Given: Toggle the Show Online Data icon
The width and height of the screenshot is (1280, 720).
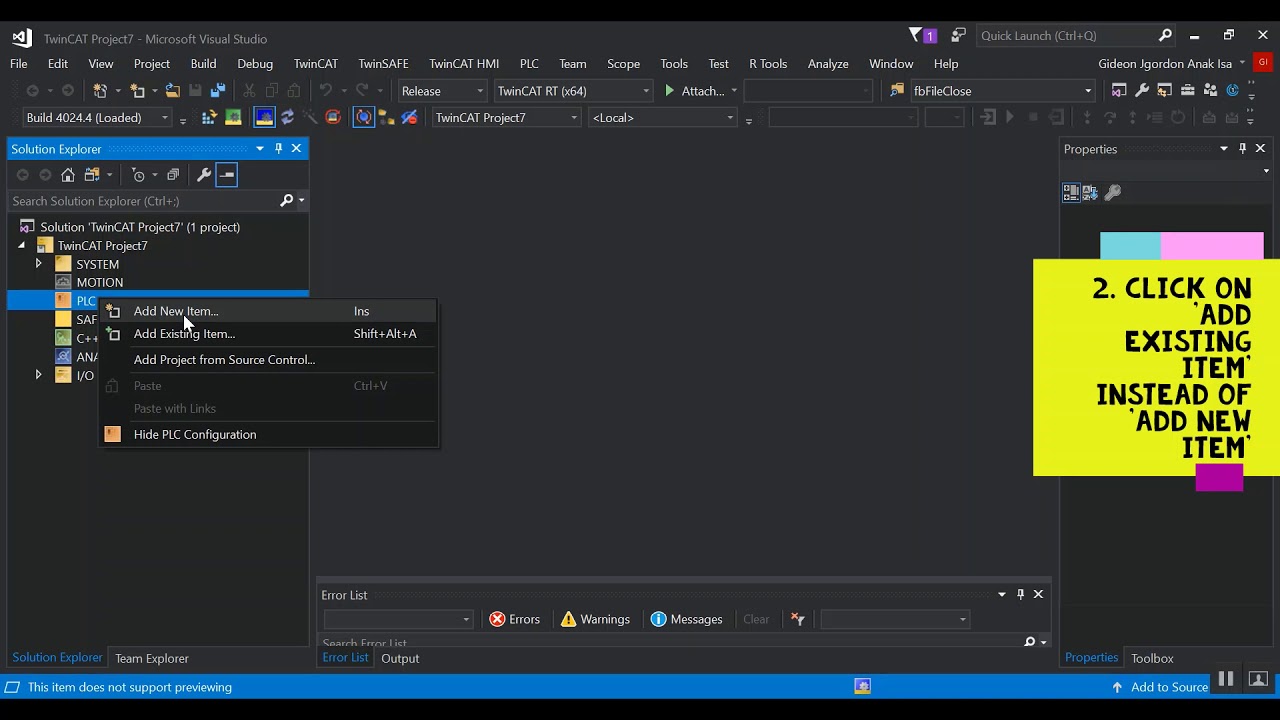Looking at the screenshot, I should [364, 118].
